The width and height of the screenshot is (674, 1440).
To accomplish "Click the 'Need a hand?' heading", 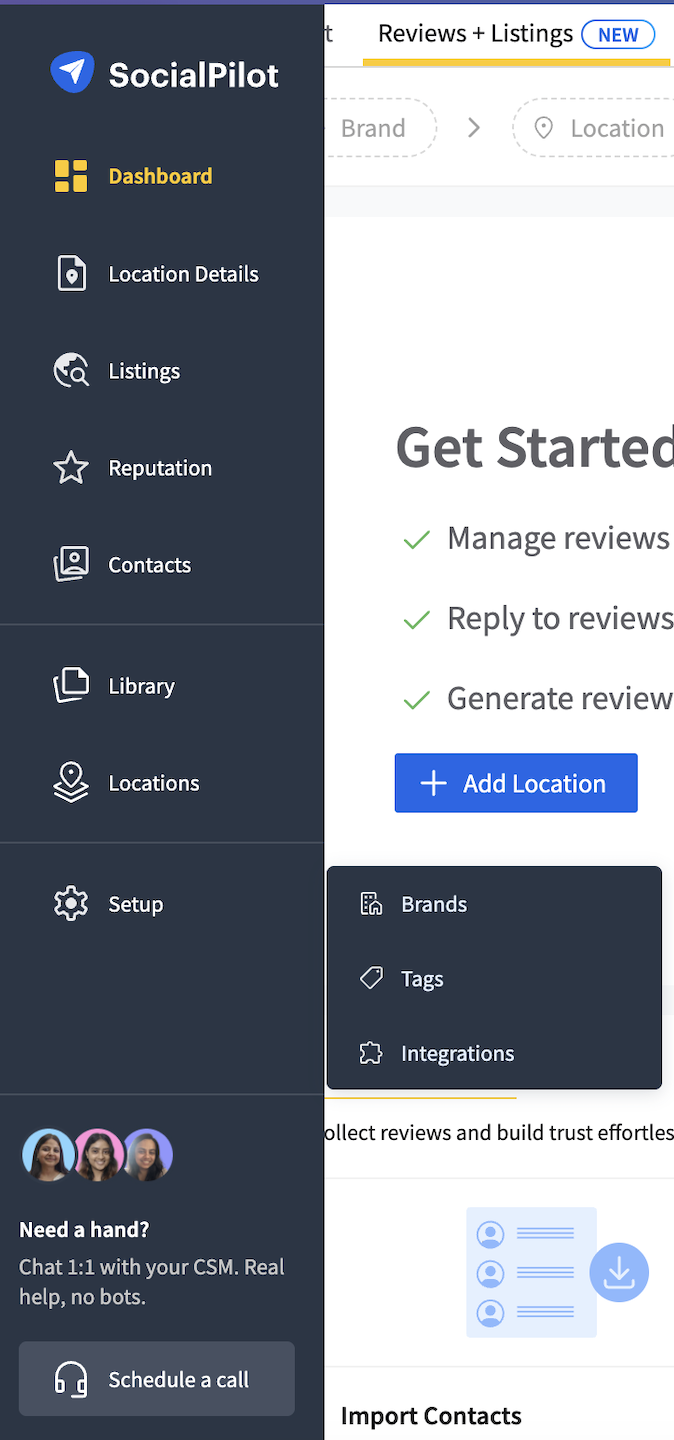I will (x=84, y=1230).
